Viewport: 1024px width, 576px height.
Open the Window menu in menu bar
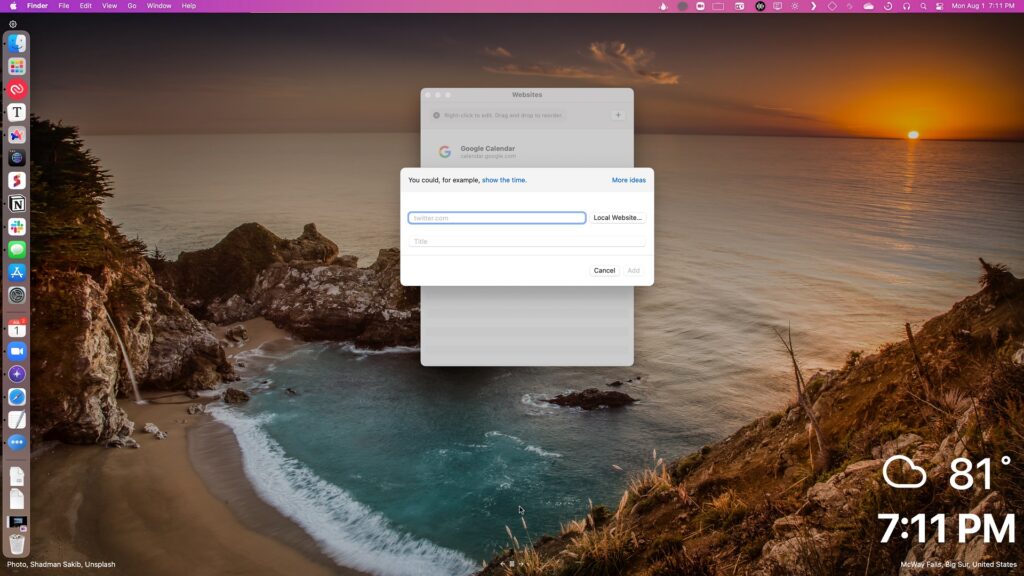pos(159,6)
